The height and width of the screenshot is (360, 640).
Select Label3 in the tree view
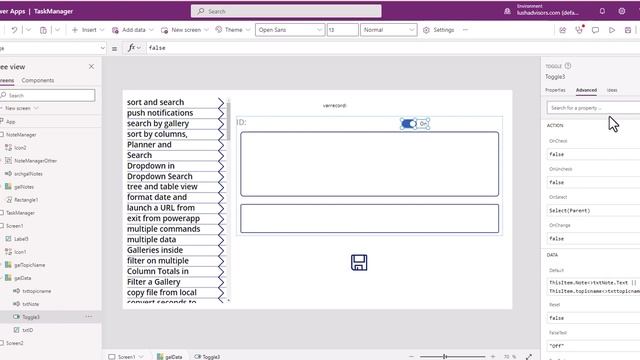click(x=21, y=239)
